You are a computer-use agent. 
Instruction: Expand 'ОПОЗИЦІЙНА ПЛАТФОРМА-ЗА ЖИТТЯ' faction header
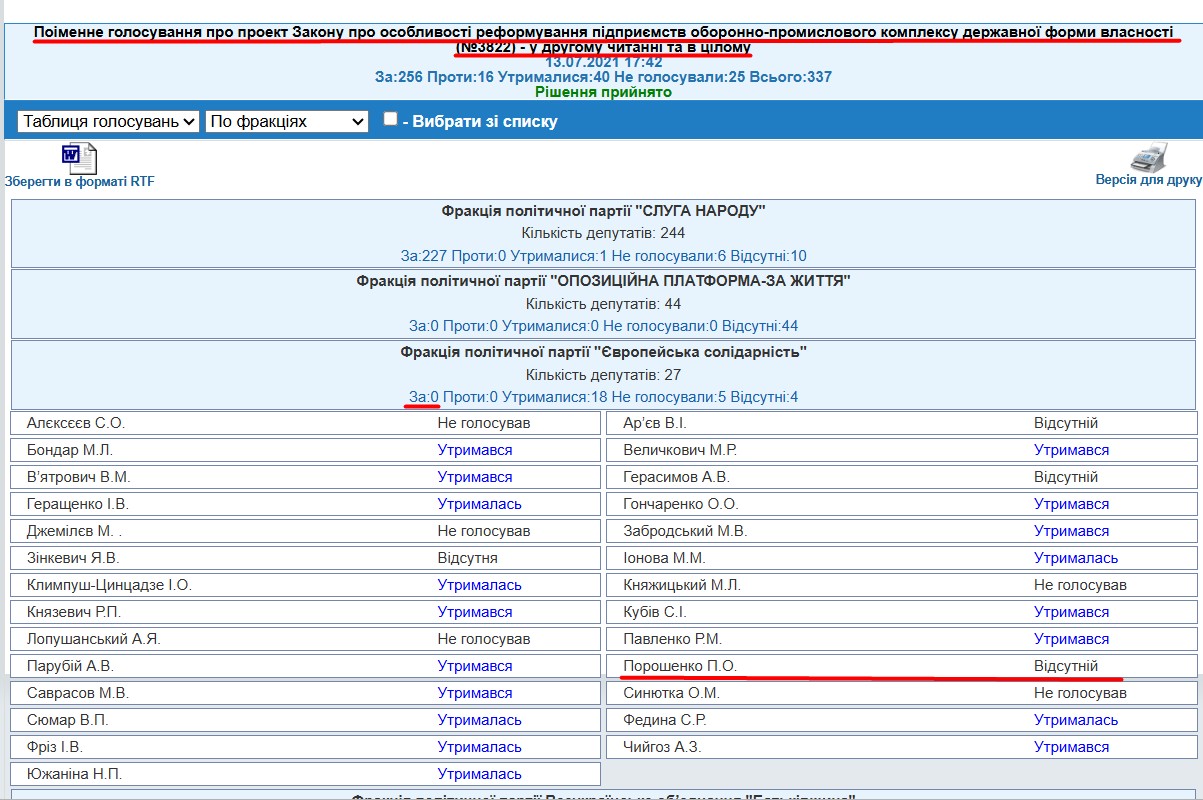pos(603,281)
